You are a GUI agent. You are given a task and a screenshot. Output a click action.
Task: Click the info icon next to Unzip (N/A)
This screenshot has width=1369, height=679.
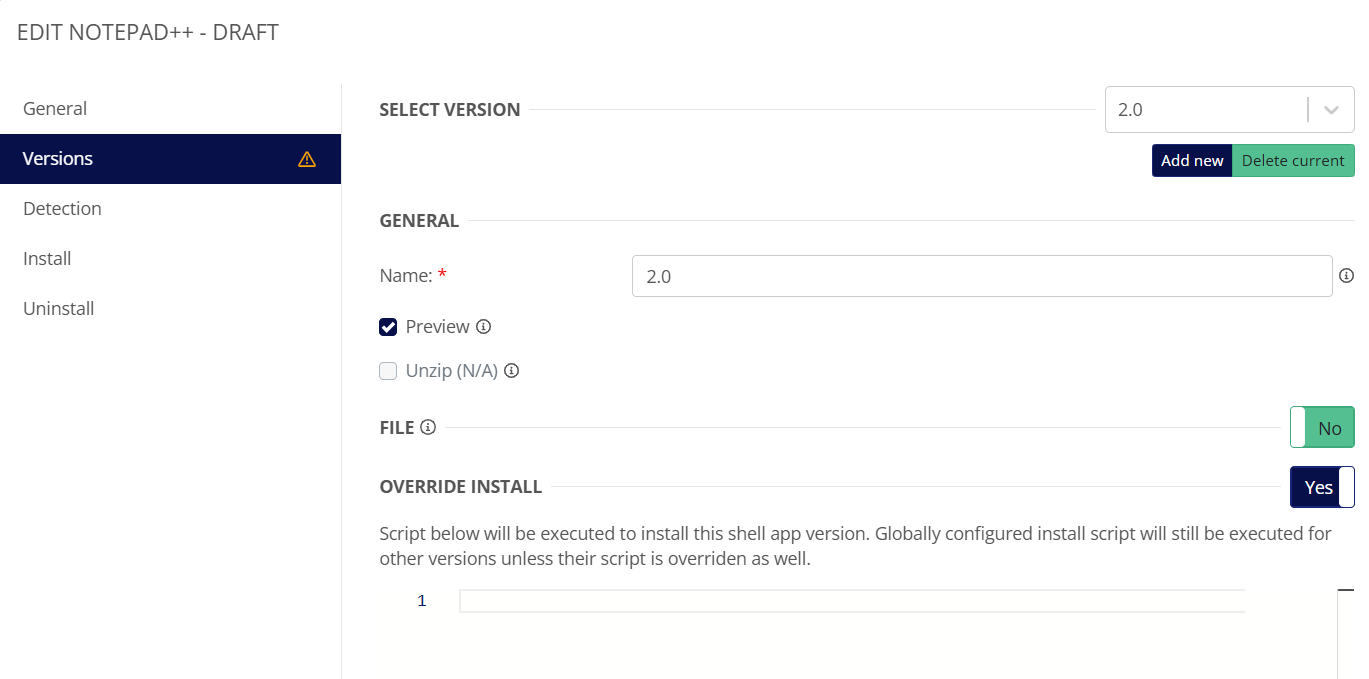[x=512, y=371]
